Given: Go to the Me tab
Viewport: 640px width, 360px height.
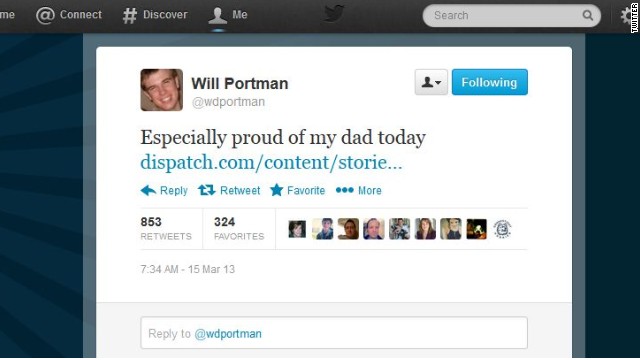Looking at the screenshot, I should (x=227, y=15).
